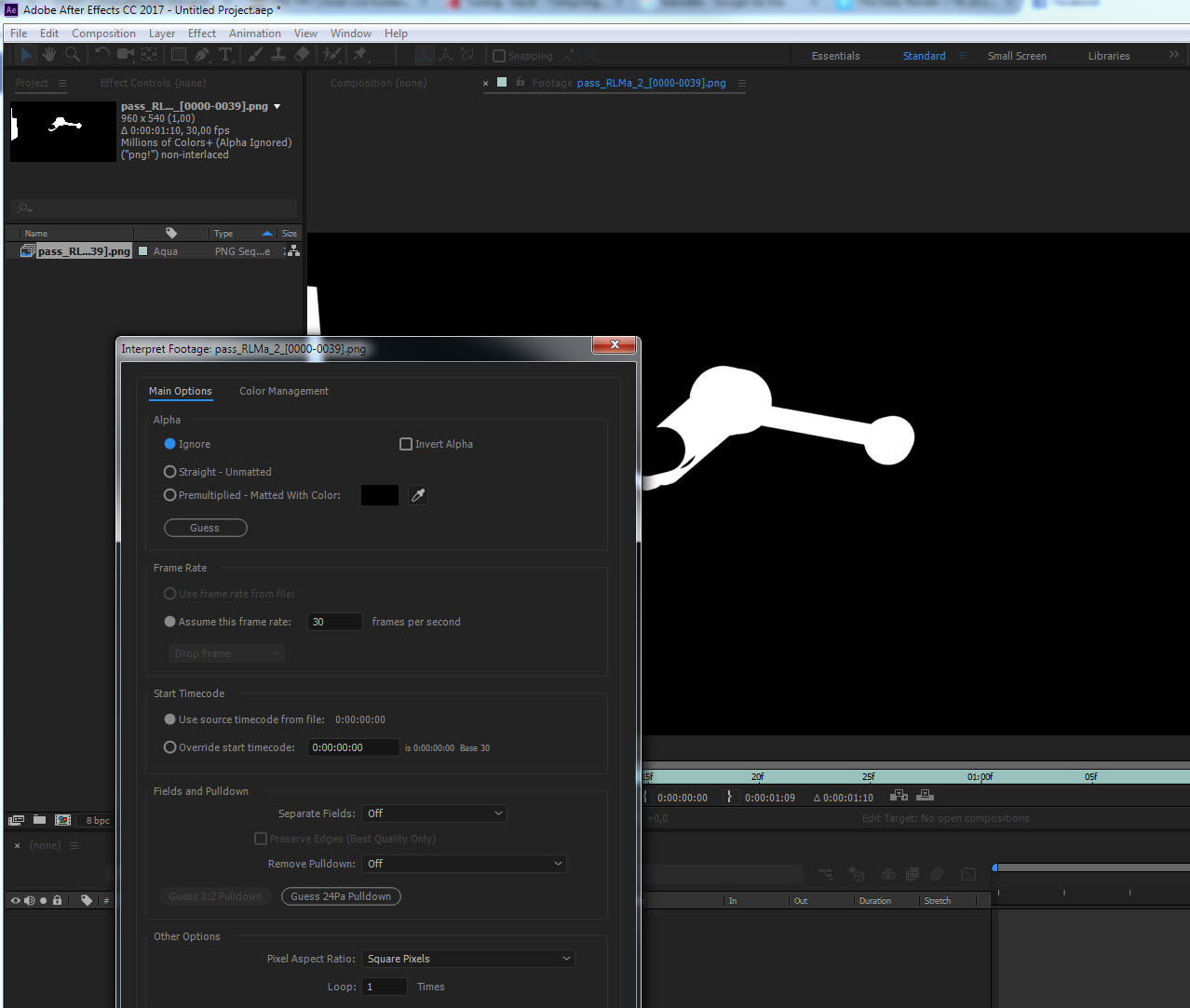Screen dimensions: 1190x1008
Task: Select the Pen tool
Action: coord(201,55)
